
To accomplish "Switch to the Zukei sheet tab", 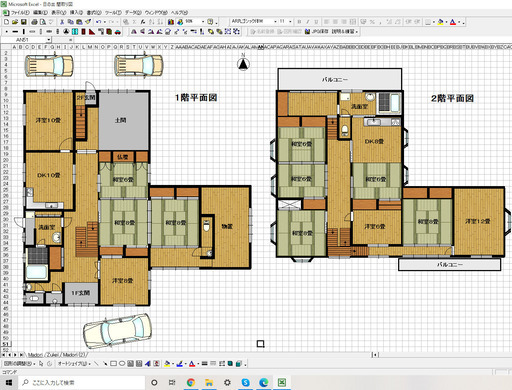I will pos(52,355).
